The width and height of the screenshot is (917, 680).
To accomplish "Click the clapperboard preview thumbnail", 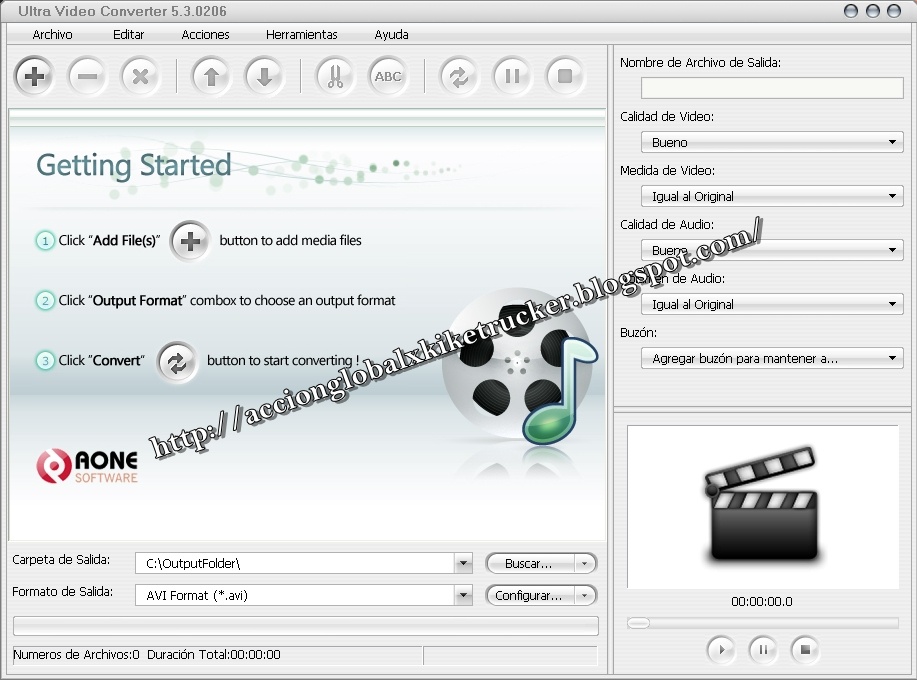I will tap(763, 506).
